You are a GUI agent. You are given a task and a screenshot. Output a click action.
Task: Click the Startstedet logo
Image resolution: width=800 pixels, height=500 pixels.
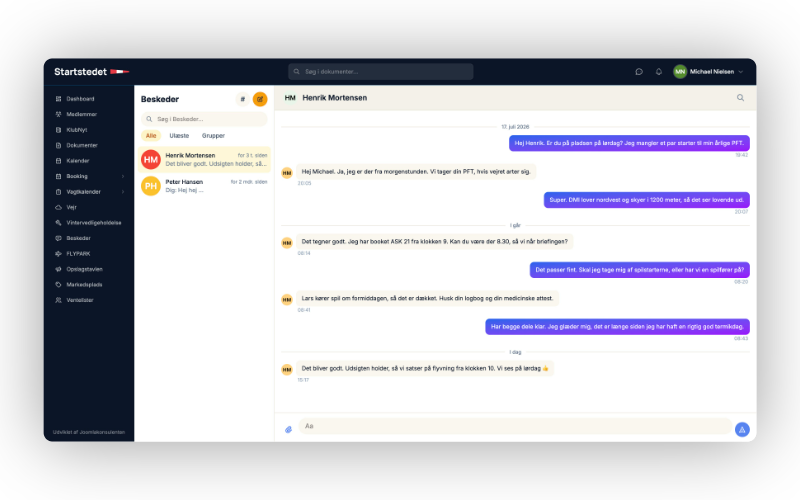coord(91,72)
